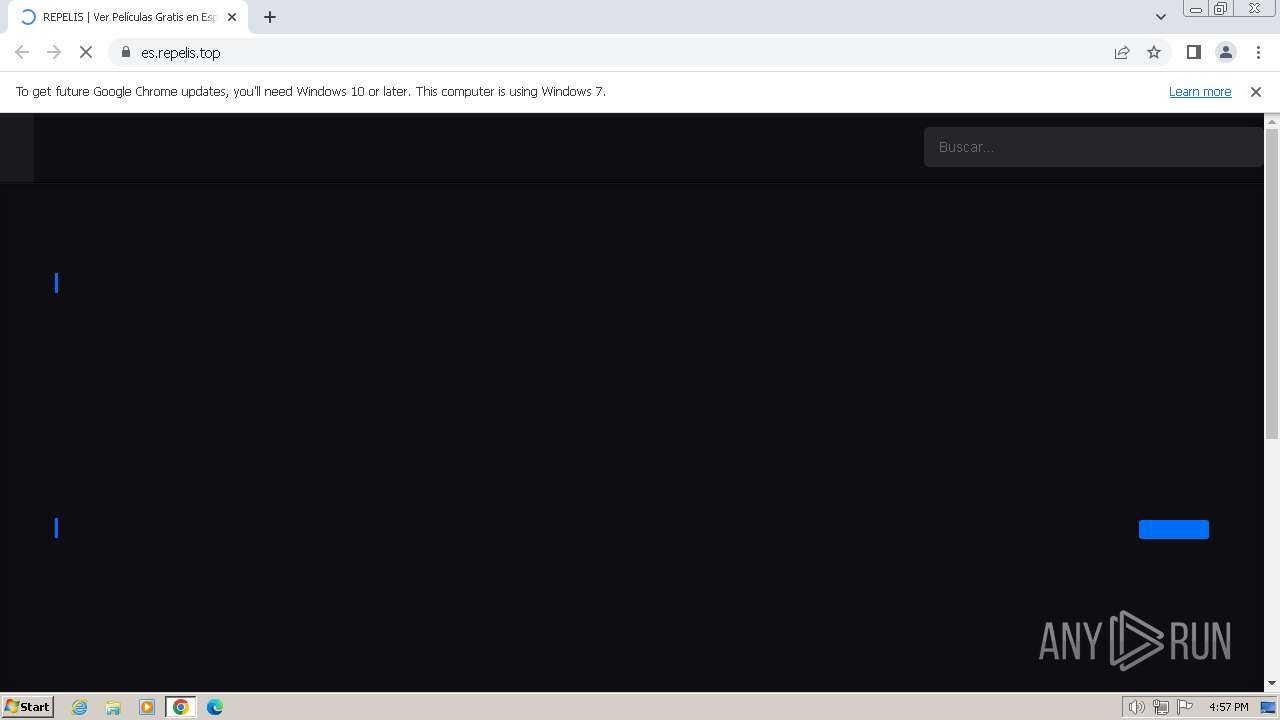Open Windows Media Player in taskbar
Screen dimensions: 1280x720
click(x=147, y=707)
